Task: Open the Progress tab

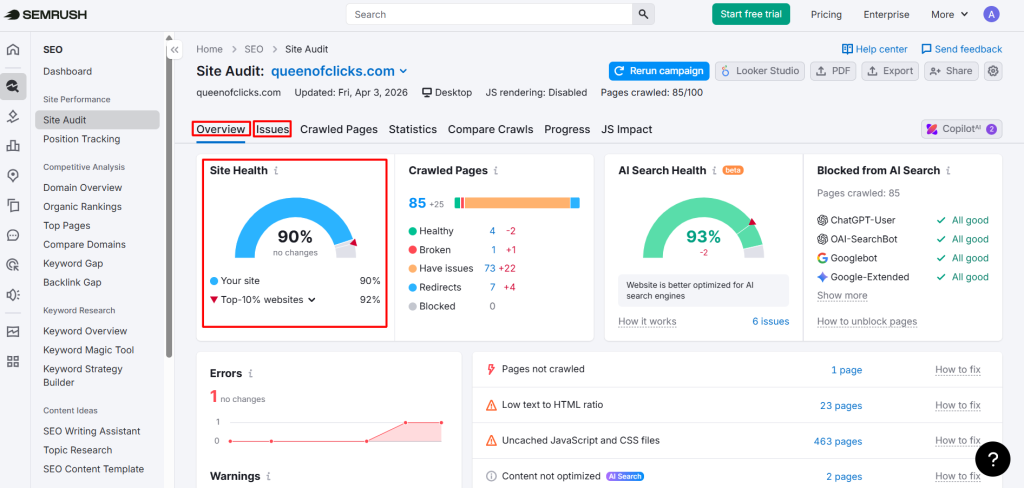Action: point(567,129)
